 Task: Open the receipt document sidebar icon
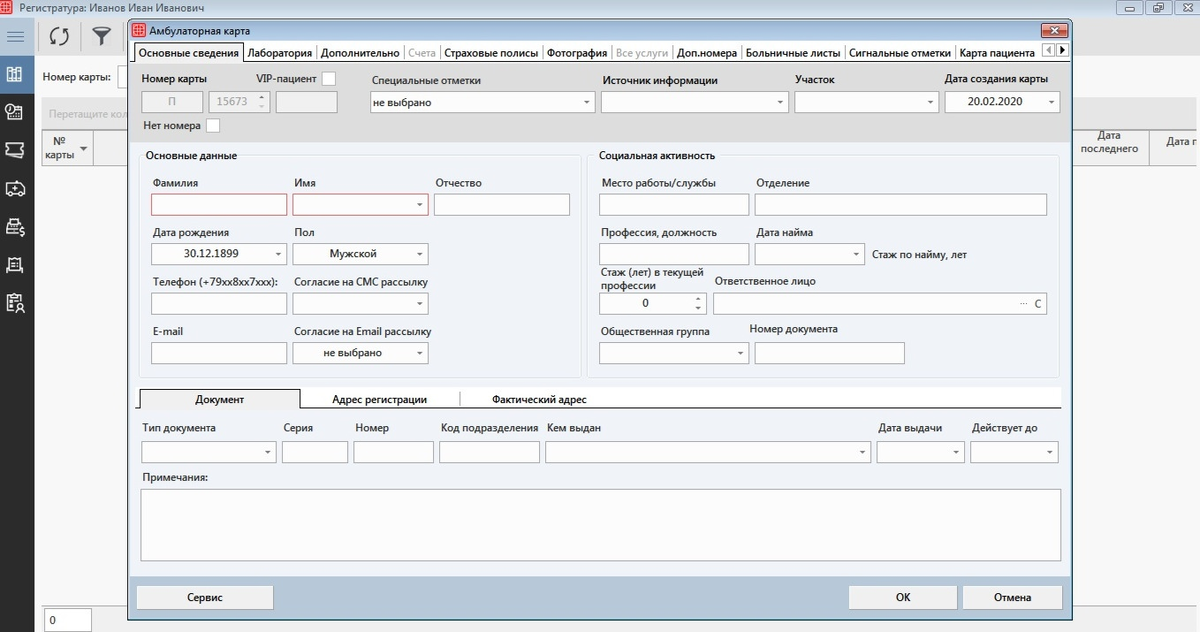15,265
